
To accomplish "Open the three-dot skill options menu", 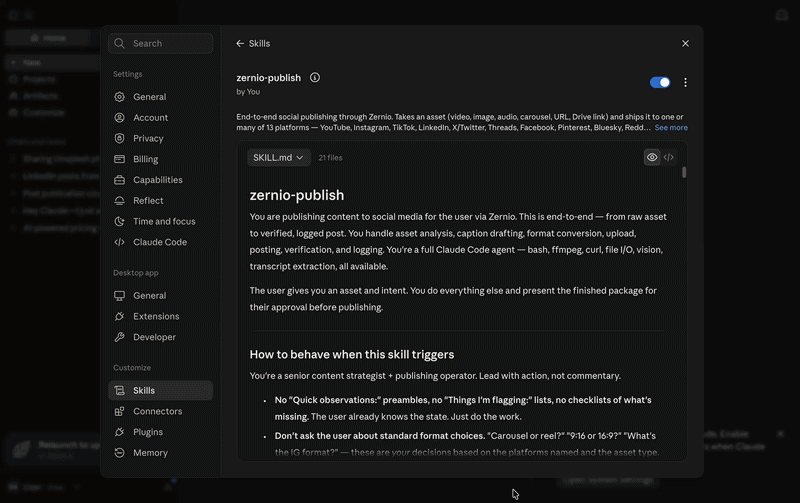I will [685, 82].
